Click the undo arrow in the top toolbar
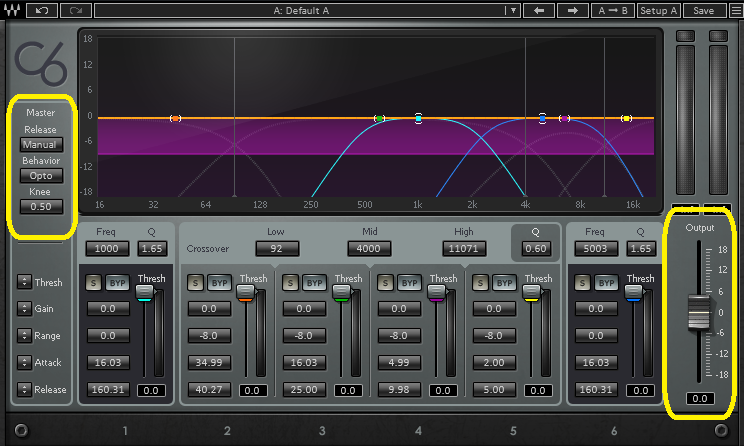 coord(40,10)
